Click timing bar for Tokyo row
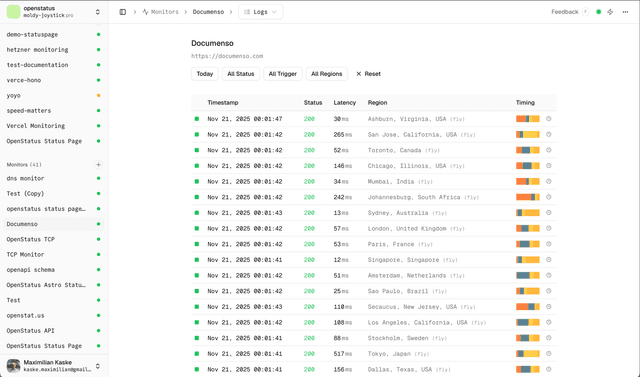The width and height of the screenshot is (640, 377). click(x=528, y=353)
